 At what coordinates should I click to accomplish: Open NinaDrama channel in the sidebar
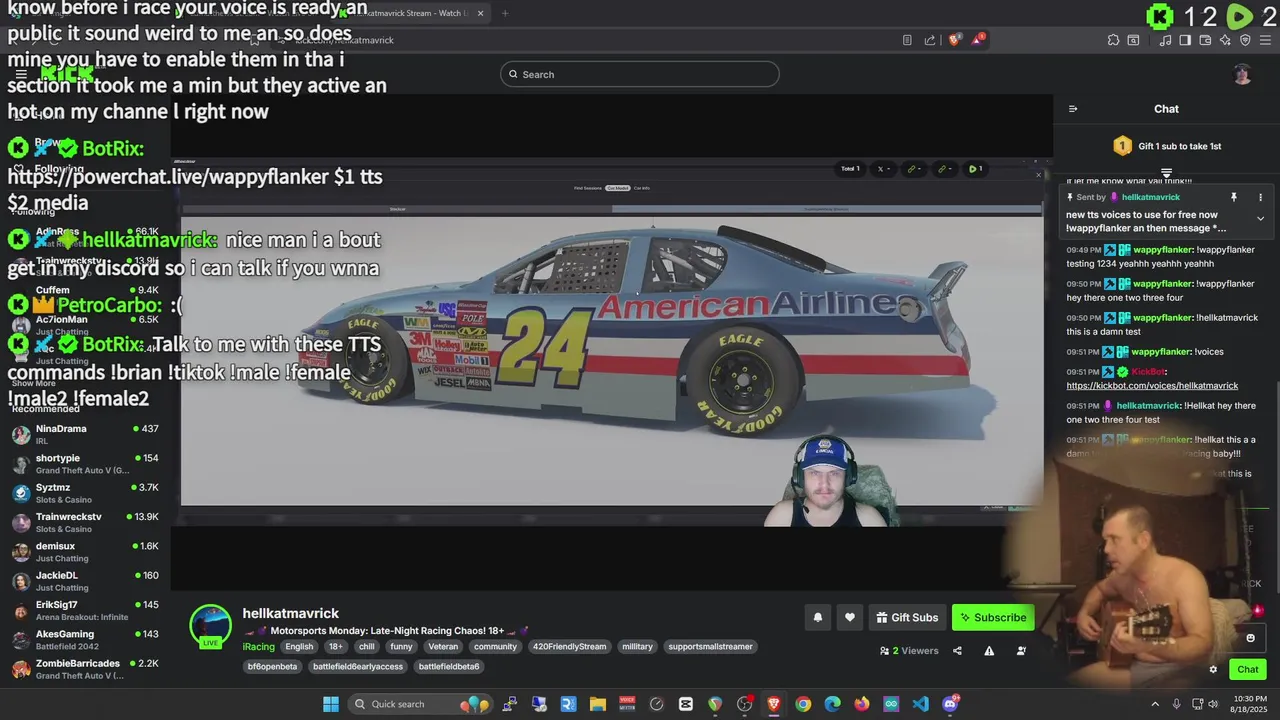coord(85,434)
